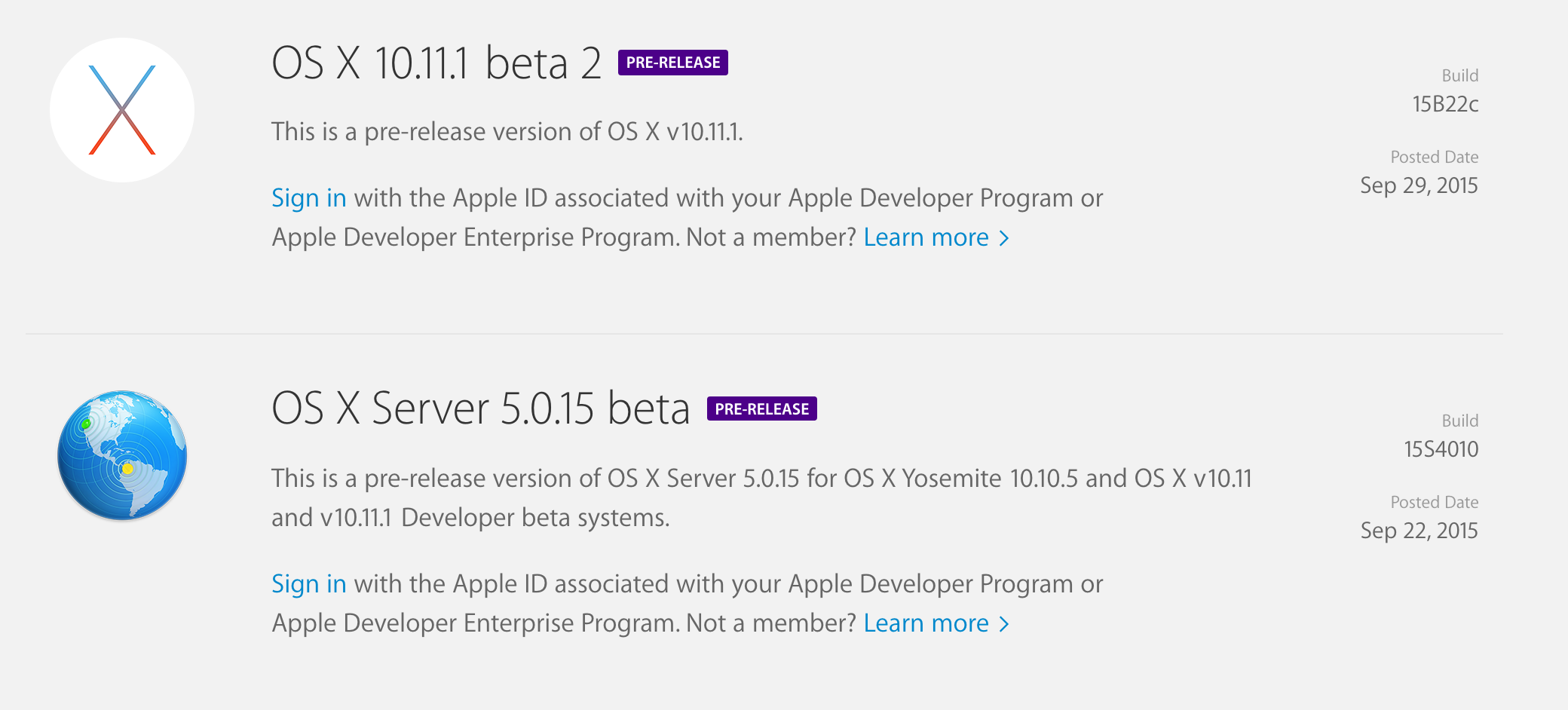Sign in under the OS X Server 5.0.15 entry

(x=308, y=584)
